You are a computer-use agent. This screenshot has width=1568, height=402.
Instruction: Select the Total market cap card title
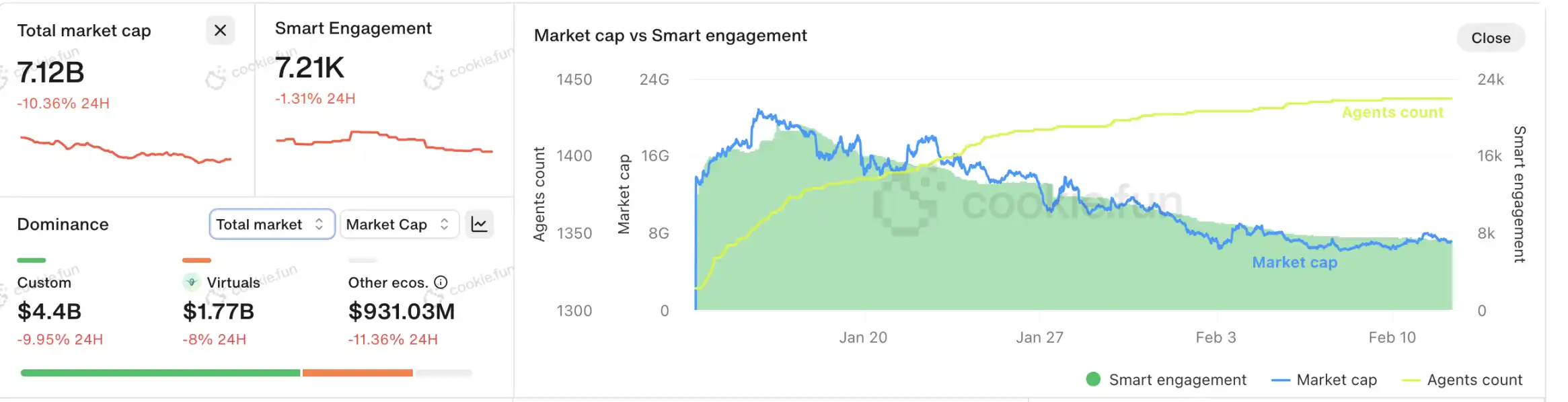(84, 31)
